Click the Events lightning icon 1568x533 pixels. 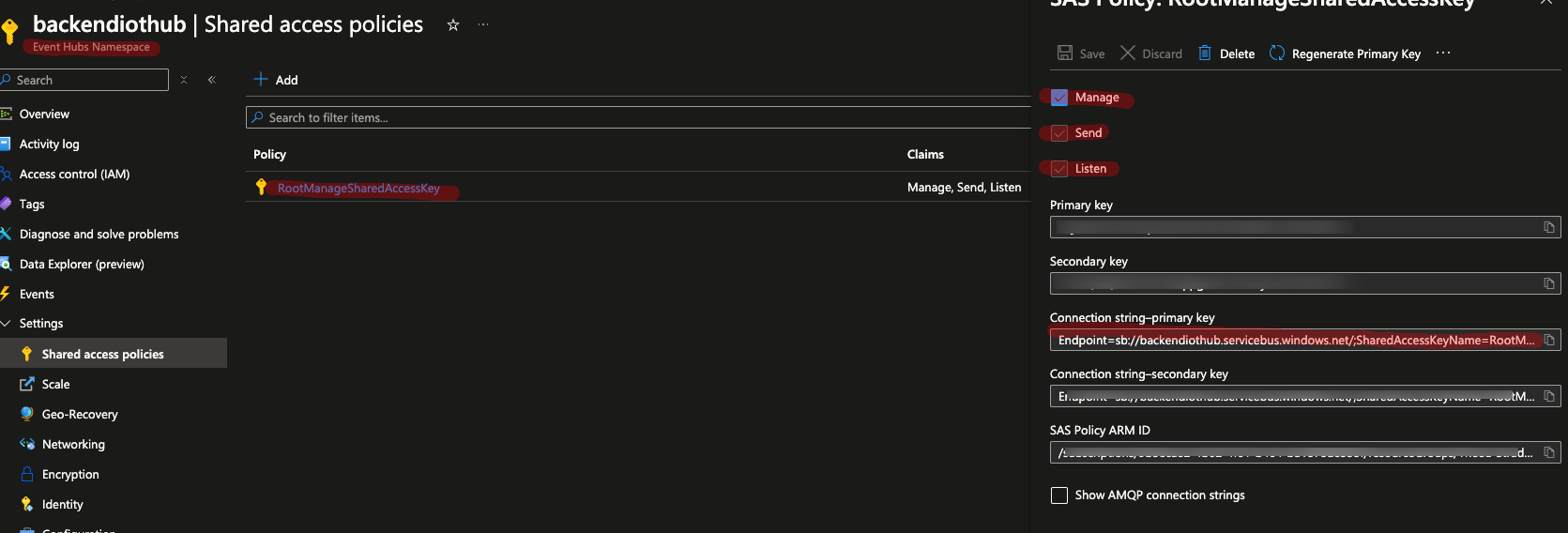point(6,294)
